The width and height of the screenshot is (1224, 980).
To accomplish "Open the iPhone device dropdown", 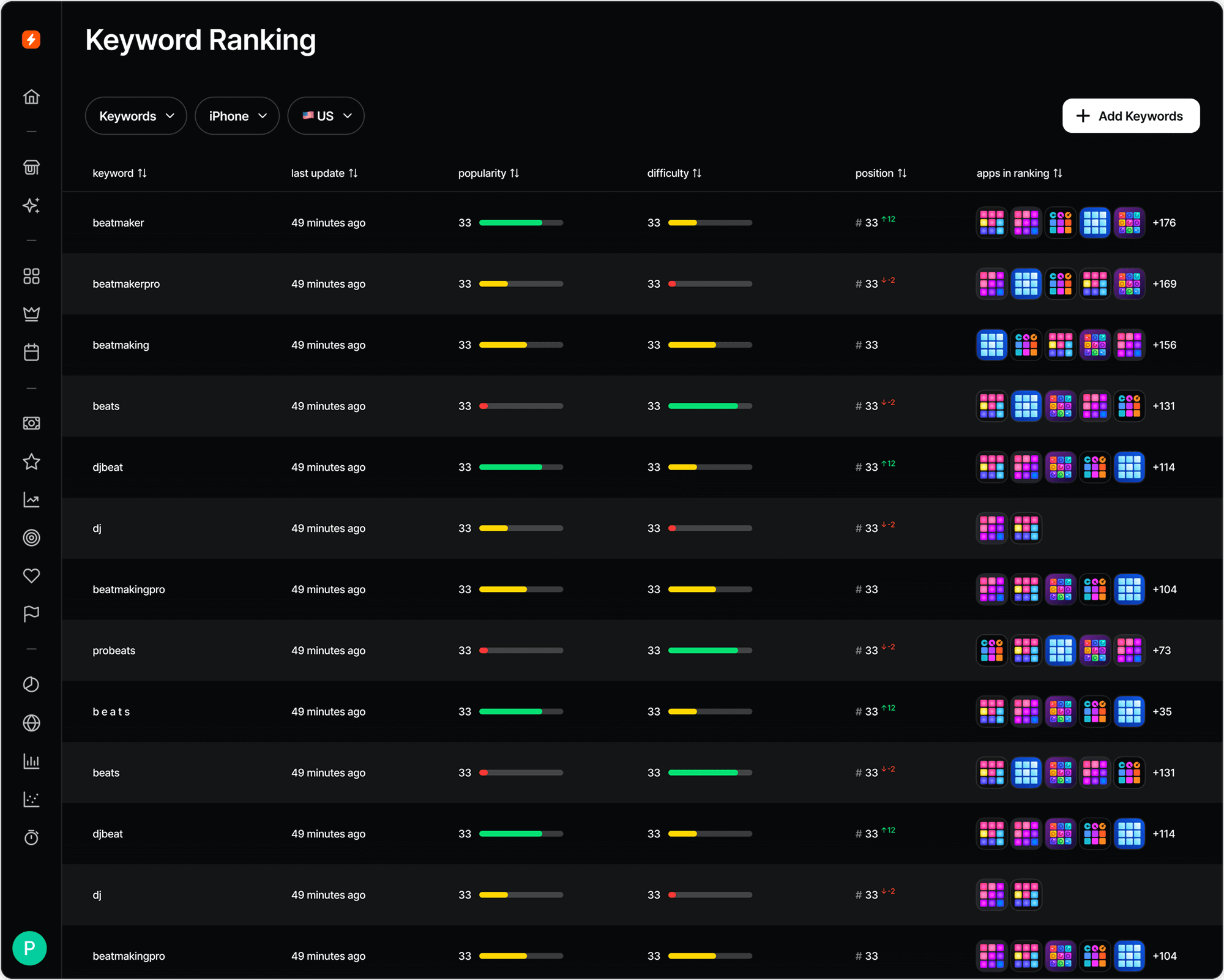I will pyautogui.click(x=237, y=116).
